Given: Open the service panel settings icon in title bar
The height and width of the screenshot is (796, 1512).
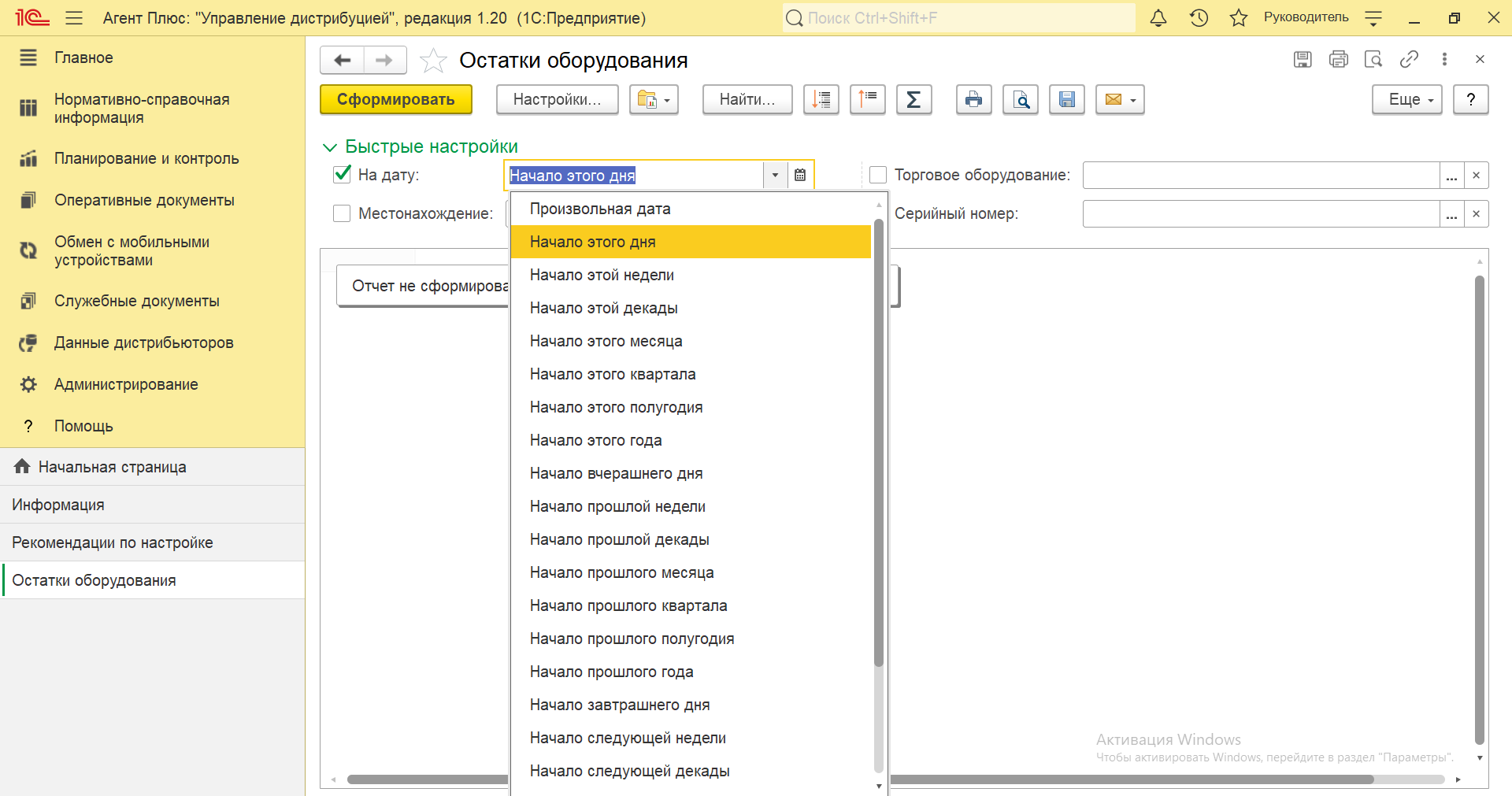Looking at the screenshot, I should tap(1373, 18).
